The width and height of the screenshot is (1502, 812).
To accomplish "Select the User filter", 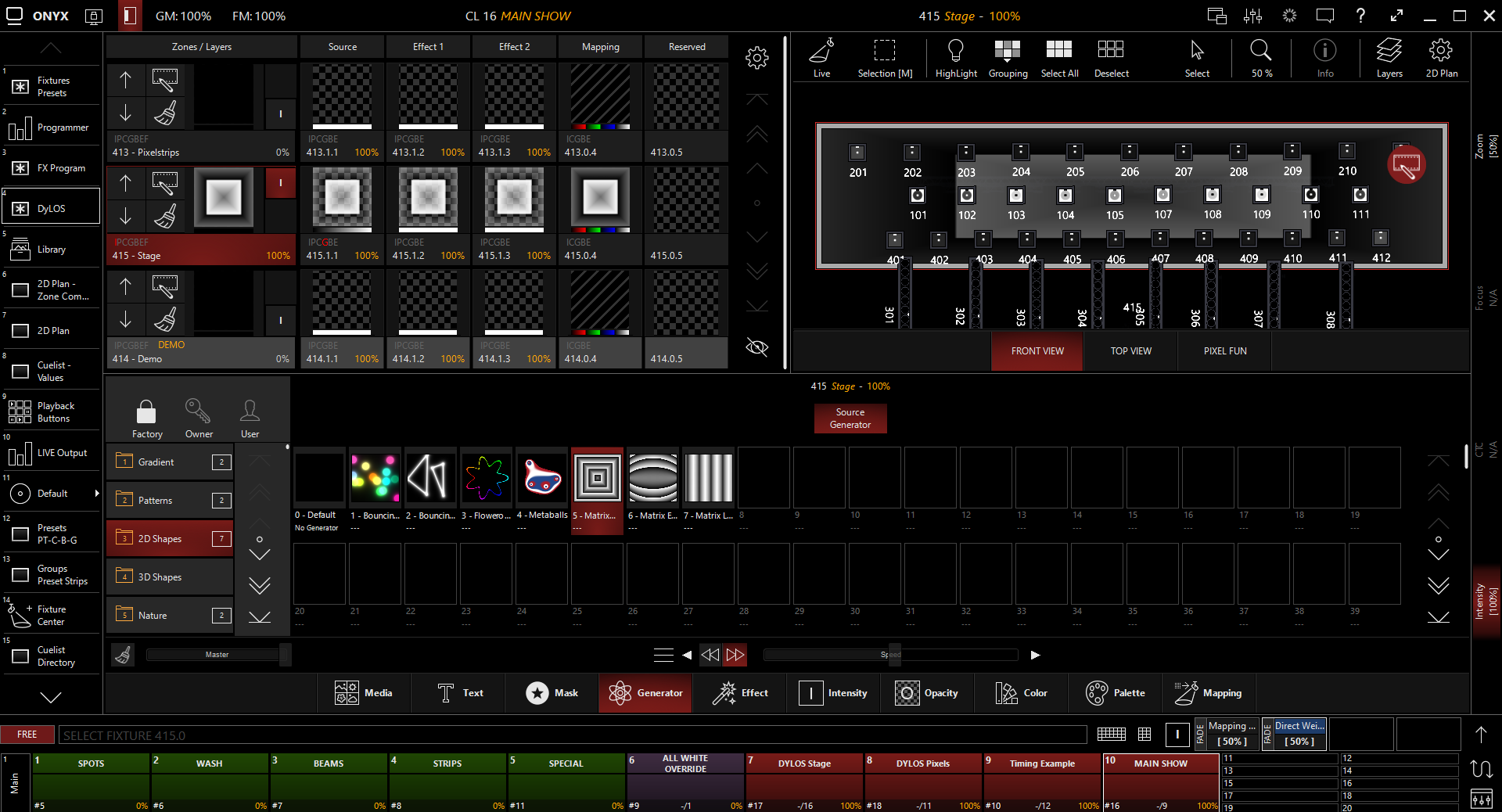I will click(x=250, y=419).
